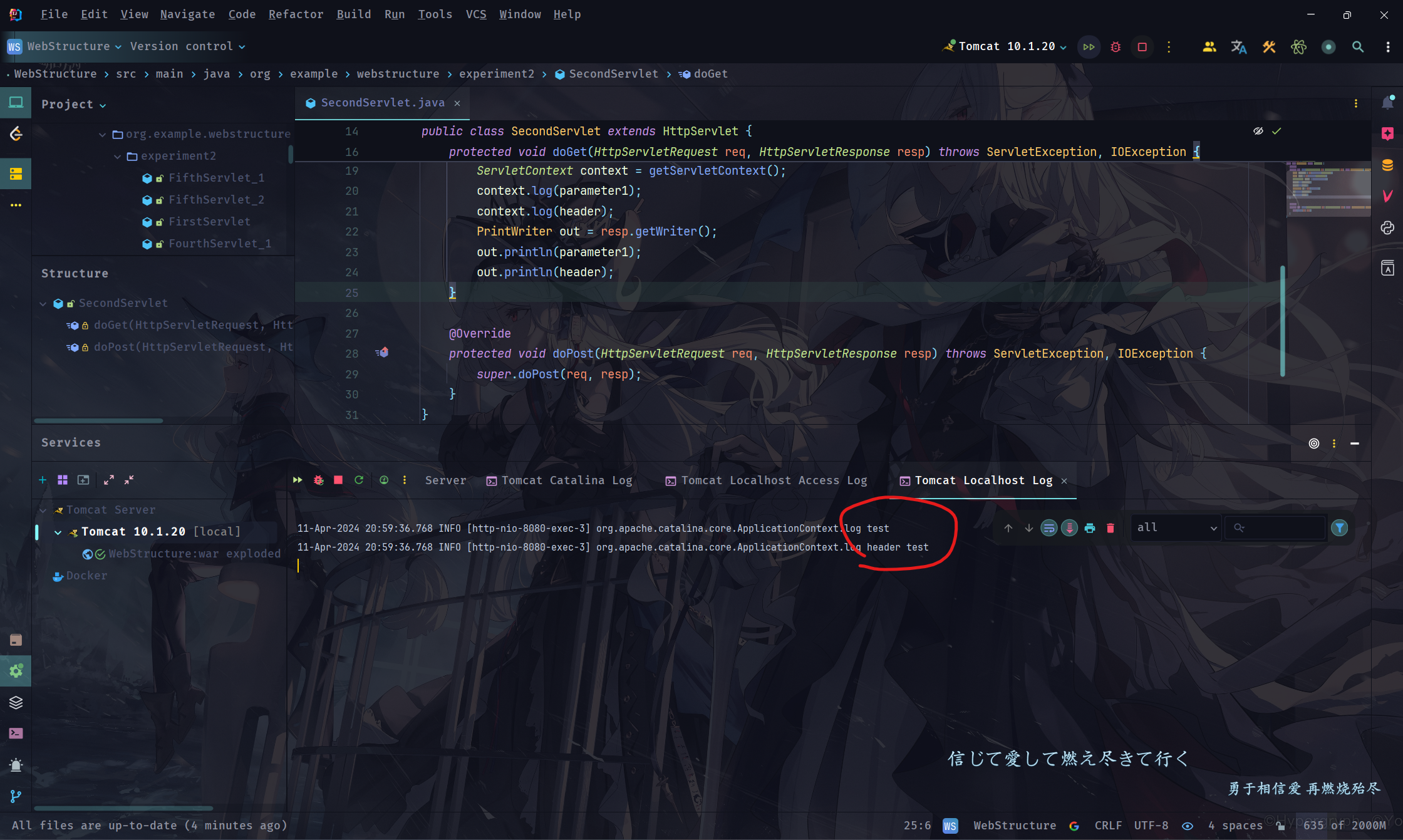This screenshot has height=840, width=1403.
Task: Open the translation plugin icon
Action: point(1239,47)
